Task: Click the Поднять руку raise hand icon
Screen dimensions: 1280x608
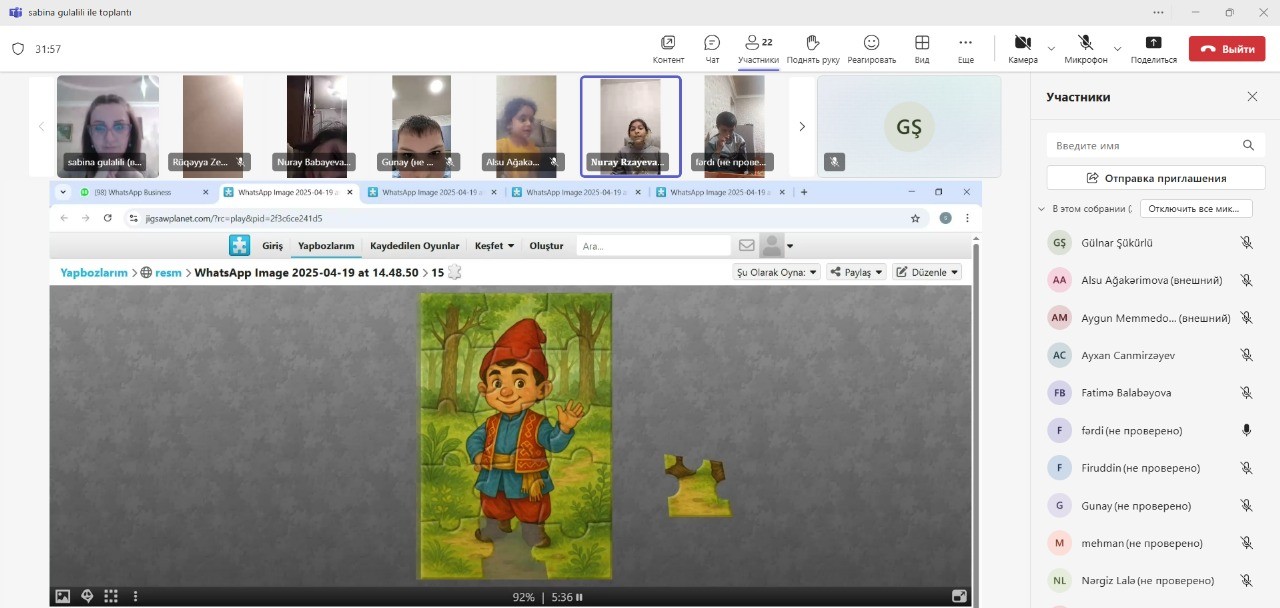Action: pyautogui.click(x=812, y=43)
